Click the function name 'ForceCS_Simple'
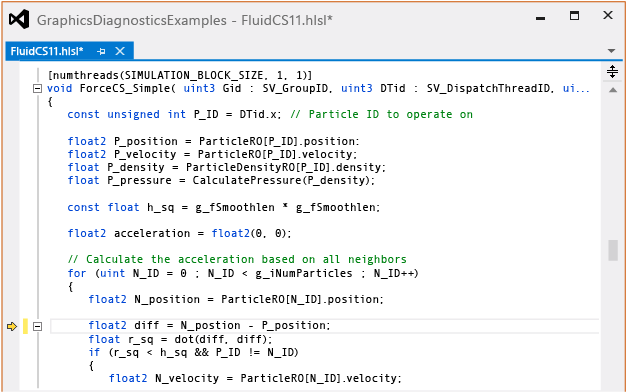Image resolution: width=626 pixels, height=392 pixels. (125, 88)
